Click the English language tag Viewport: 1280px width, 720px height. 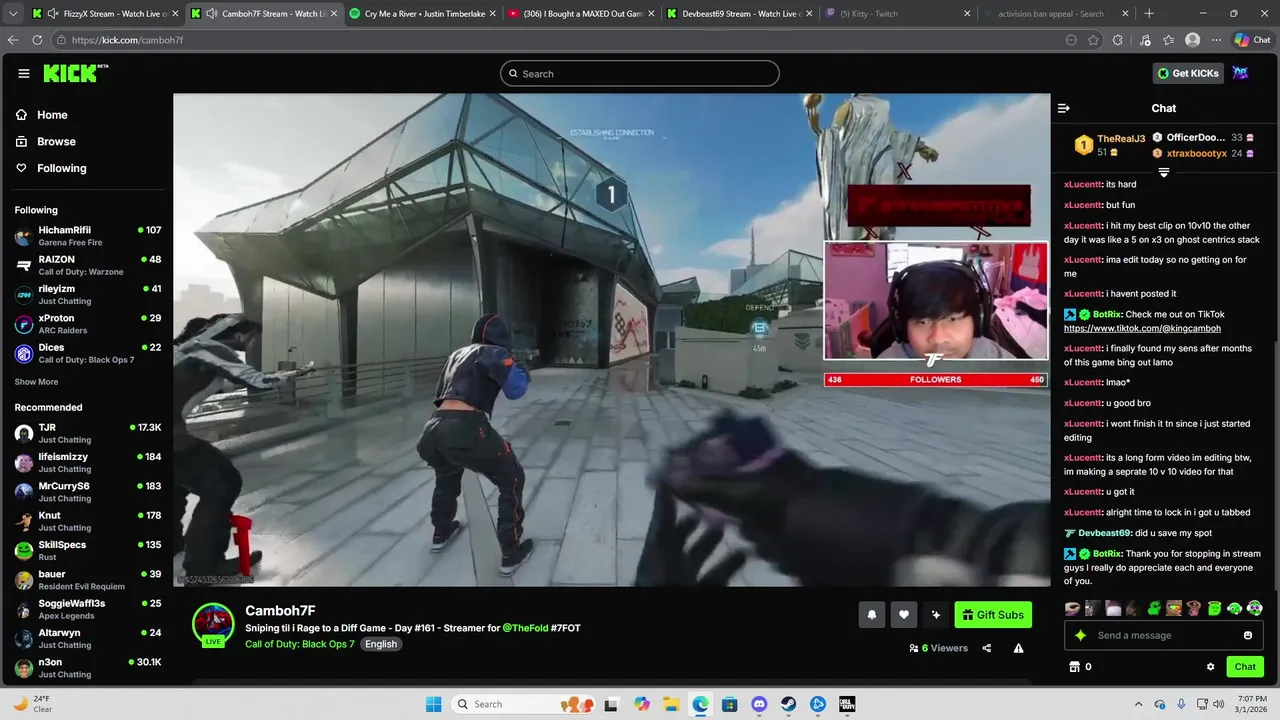coord(381,644)
